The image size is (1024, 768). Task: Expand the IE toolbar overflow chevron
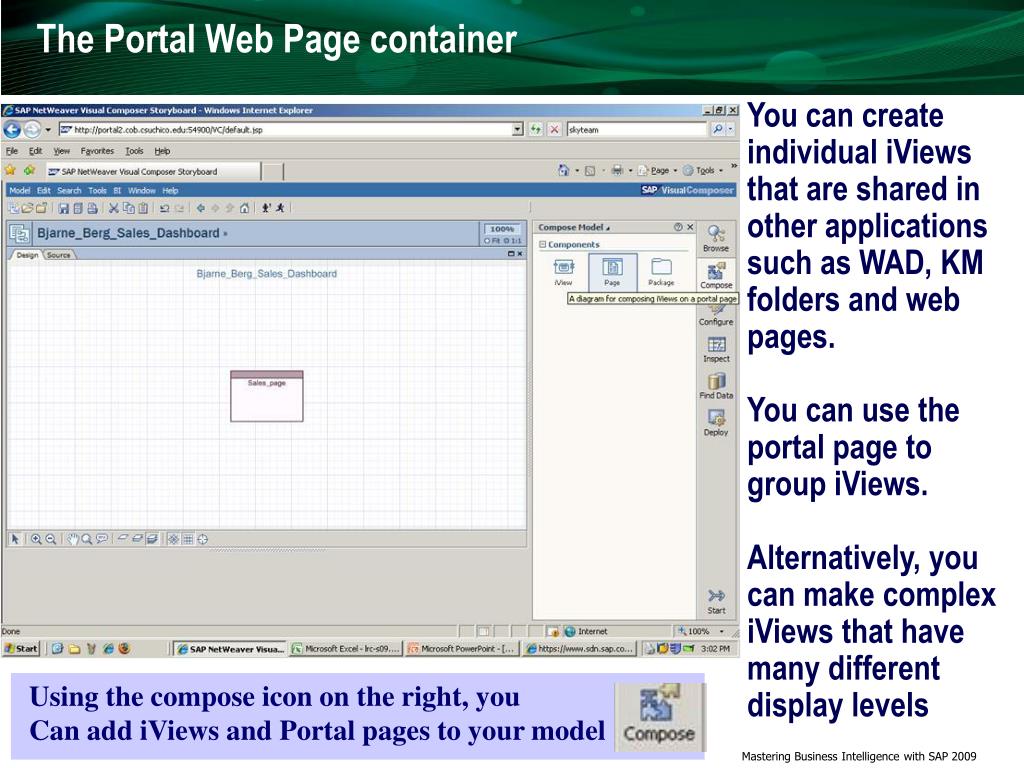[733, 166]
